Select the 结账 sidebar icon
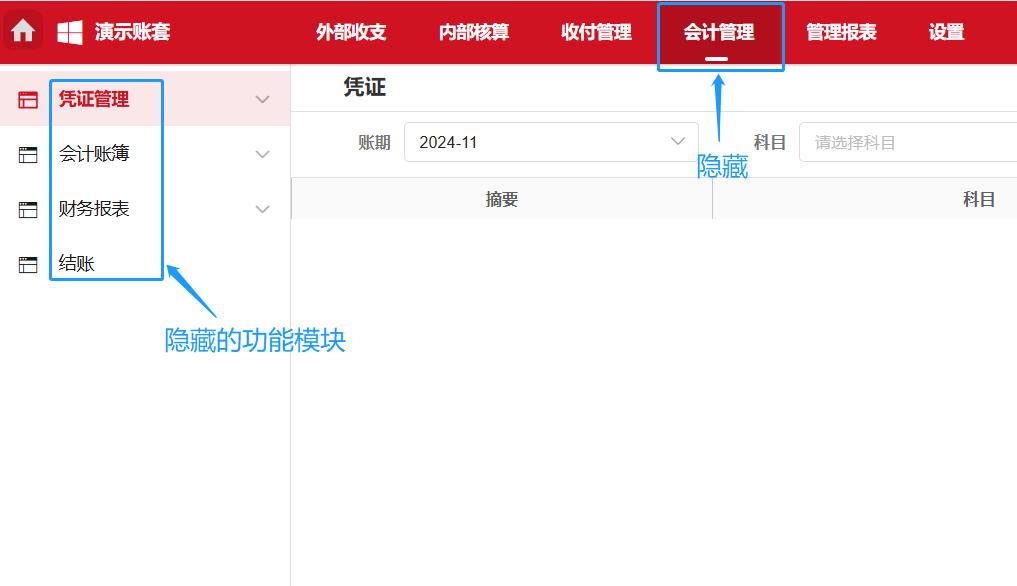1017x586 pixels. coord(27,264)
